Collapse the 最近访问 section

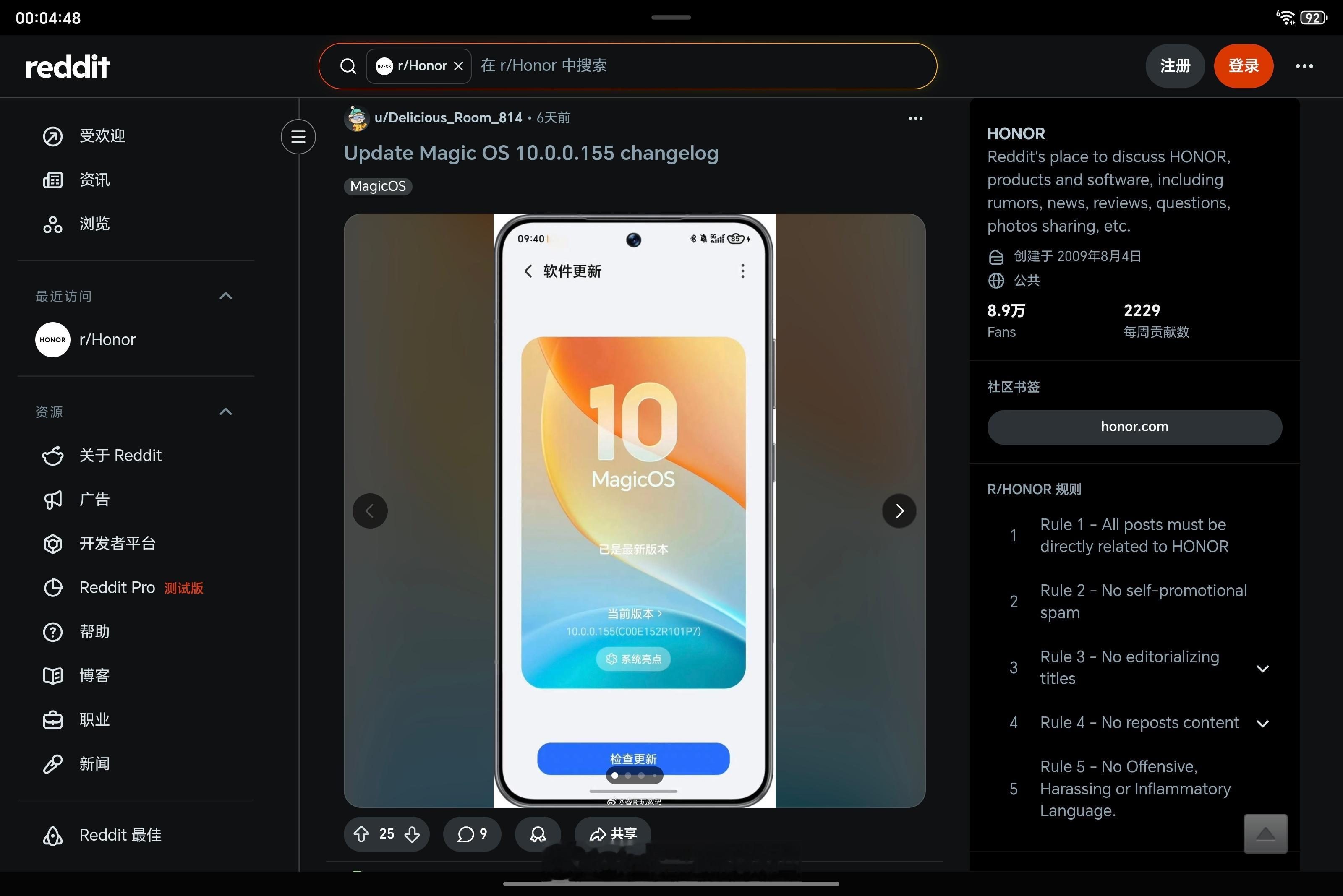pos(226,296)
